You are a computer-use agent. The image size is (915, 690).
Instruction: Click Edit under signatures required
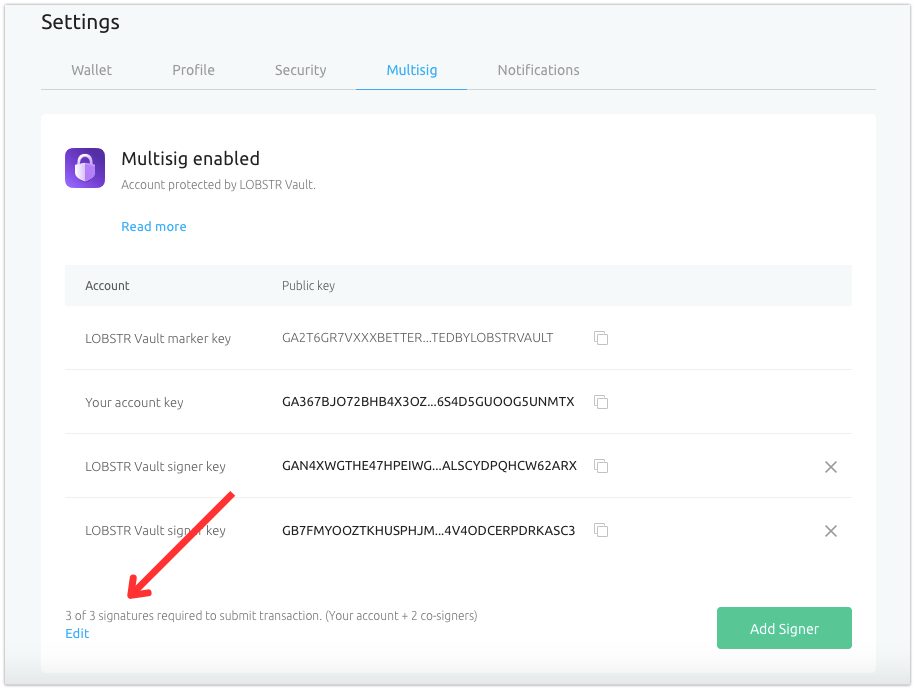(x=77, y=633)
